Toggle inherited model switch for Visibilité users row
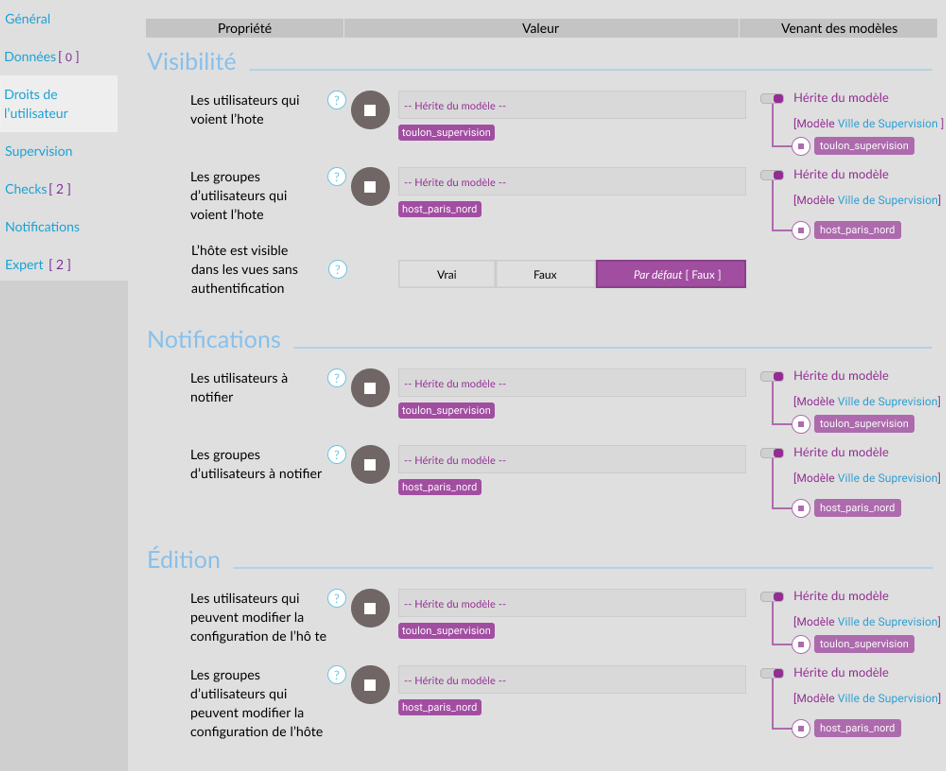Image resolution: width=946 pixels, height=771 pixels. pyautogui.click(x=772, y=98)
